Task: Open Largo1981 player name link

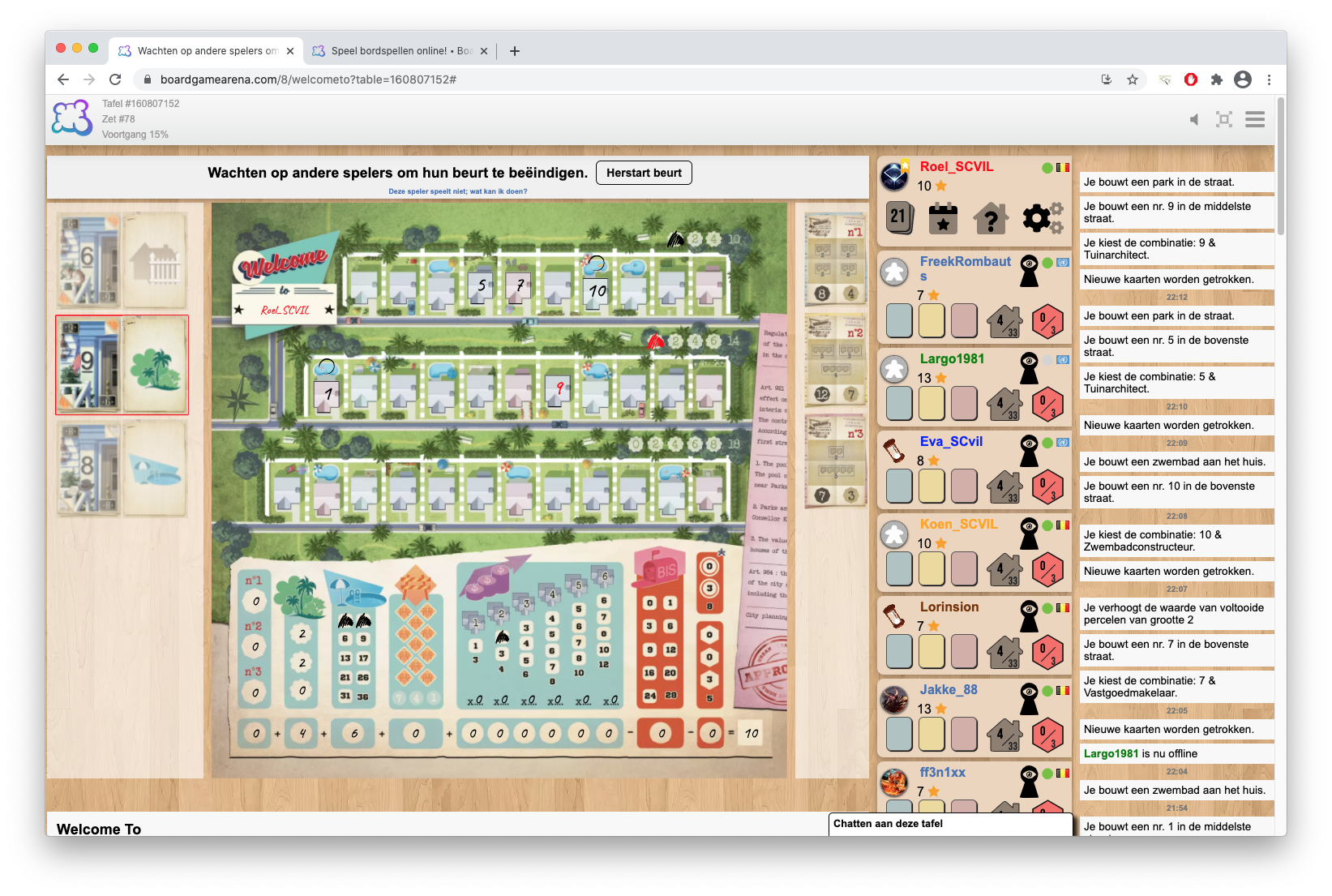Action: 952,358
